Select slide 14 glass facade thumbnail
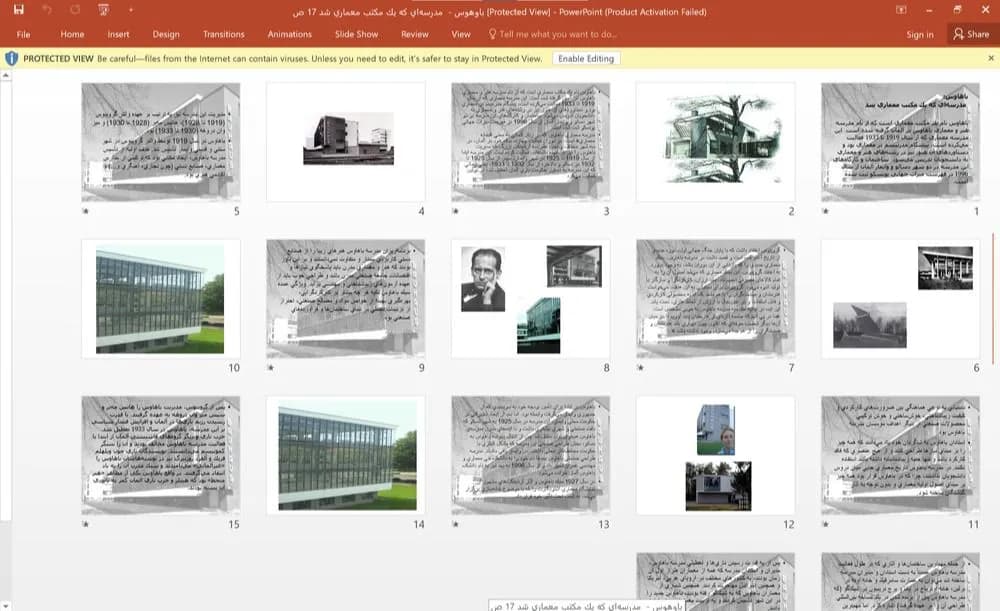This screenshot has height=611, width=1000. 346,456
